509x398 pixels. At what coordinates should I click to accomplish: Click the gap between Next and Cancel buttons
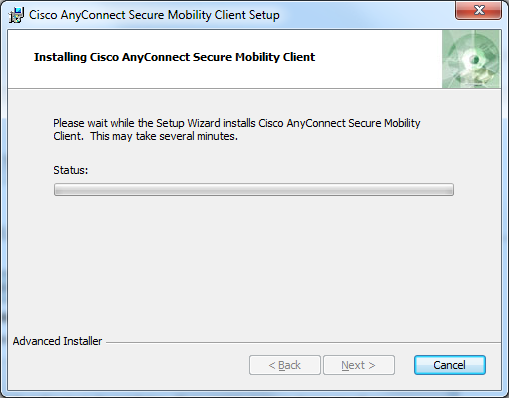(x=404, y=365)
